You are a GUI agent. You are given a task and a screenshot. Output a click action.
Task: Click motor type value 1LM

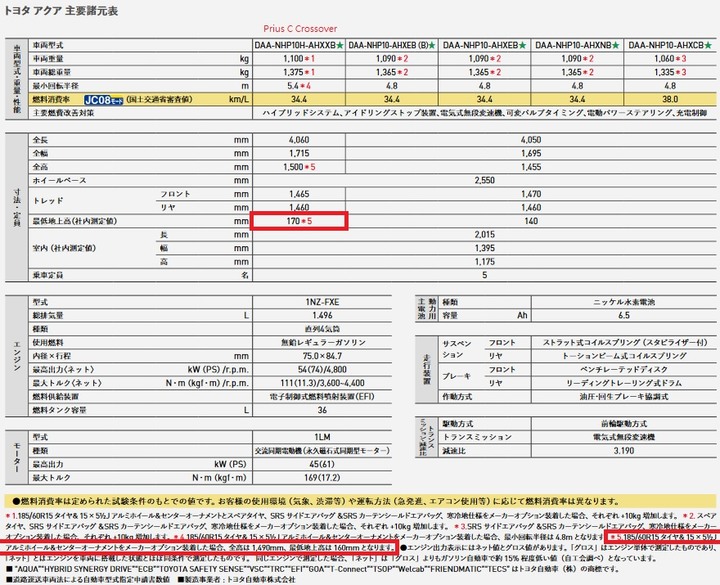coord(322,437)
